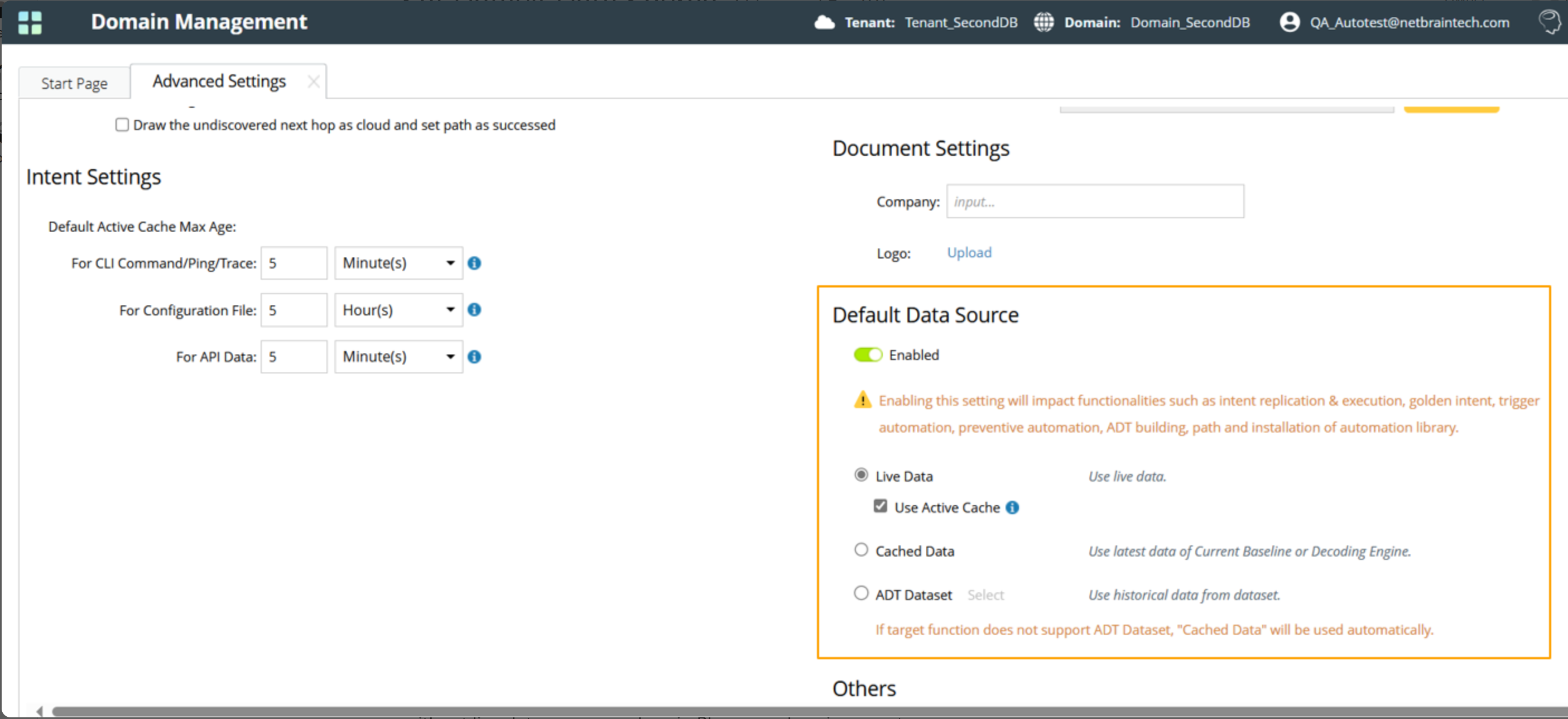Click the Upload logo link

click(x=969, y=253)
